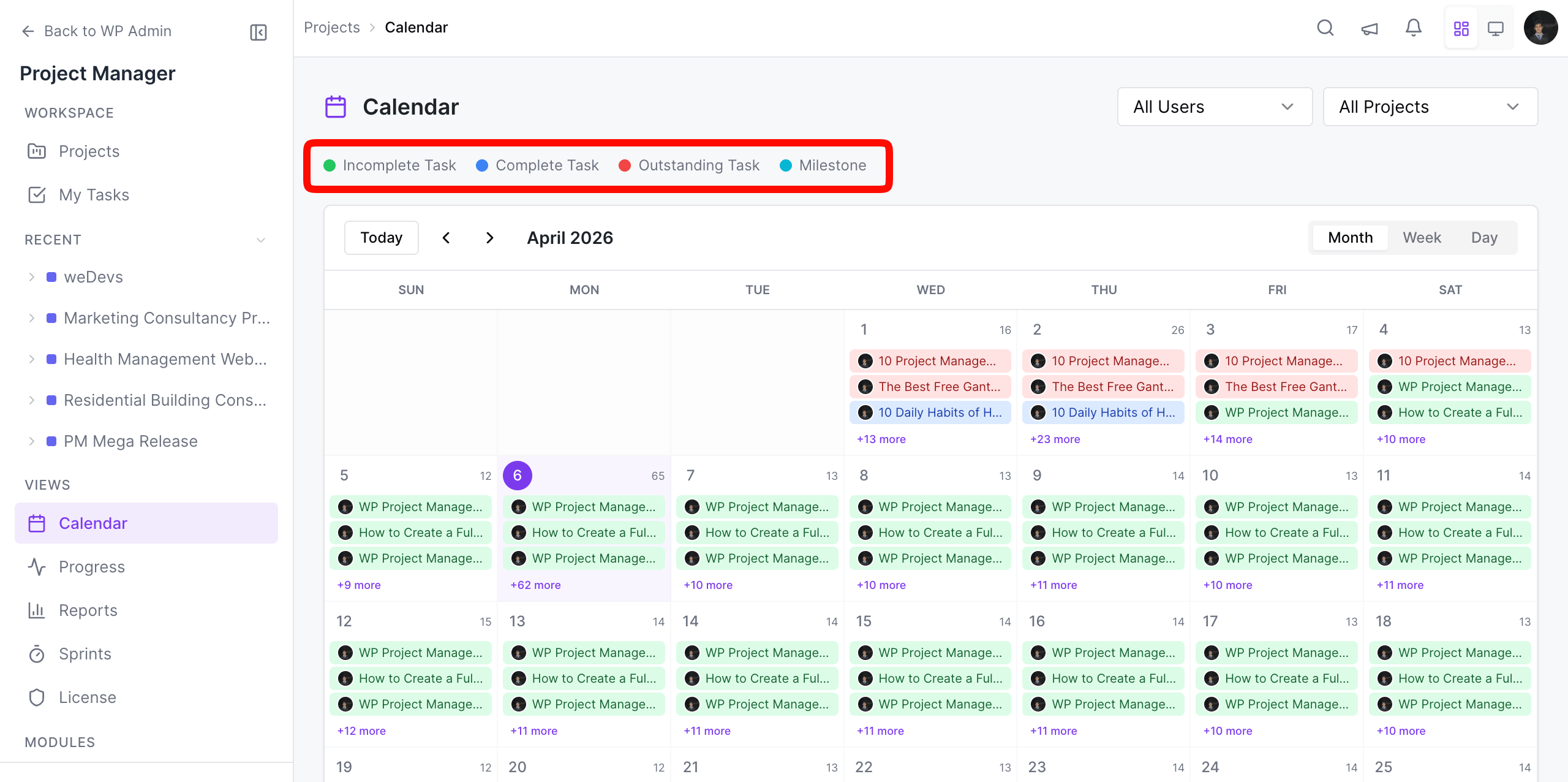Switch calendar to Week view
Screen dimensions: 1568x782
point(1422,238)
